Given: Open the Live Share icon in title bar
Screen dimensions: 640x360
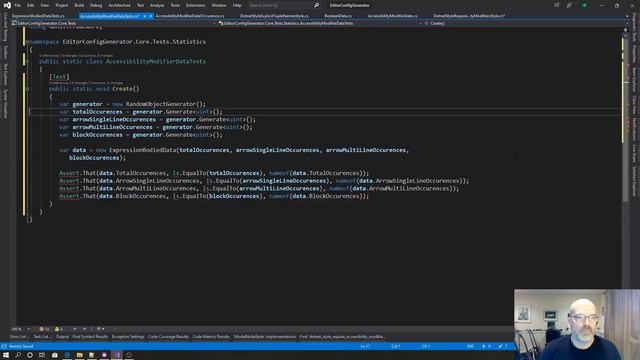Looking at the screenshot, I should pyautogui.click(x=556, y=5).
